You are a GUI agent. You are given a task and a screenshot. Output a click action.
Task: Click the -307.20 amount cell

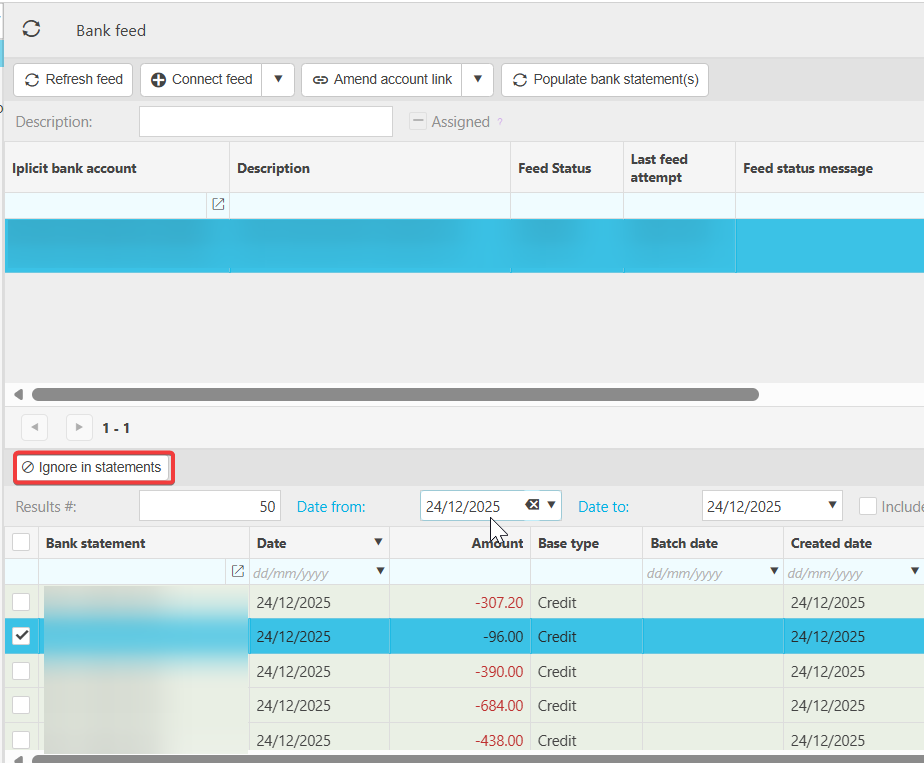click(x=460, y=602)
